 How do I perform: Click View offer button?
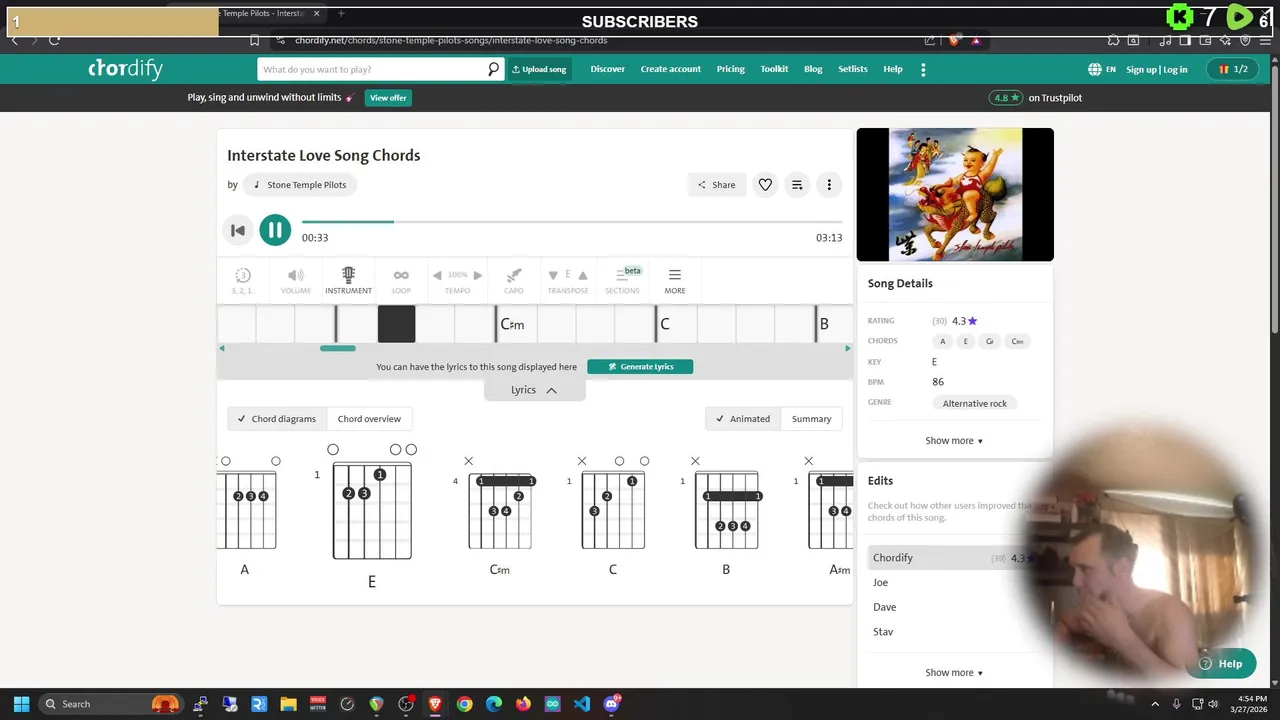pyautogui.click(x=388, y=98)
